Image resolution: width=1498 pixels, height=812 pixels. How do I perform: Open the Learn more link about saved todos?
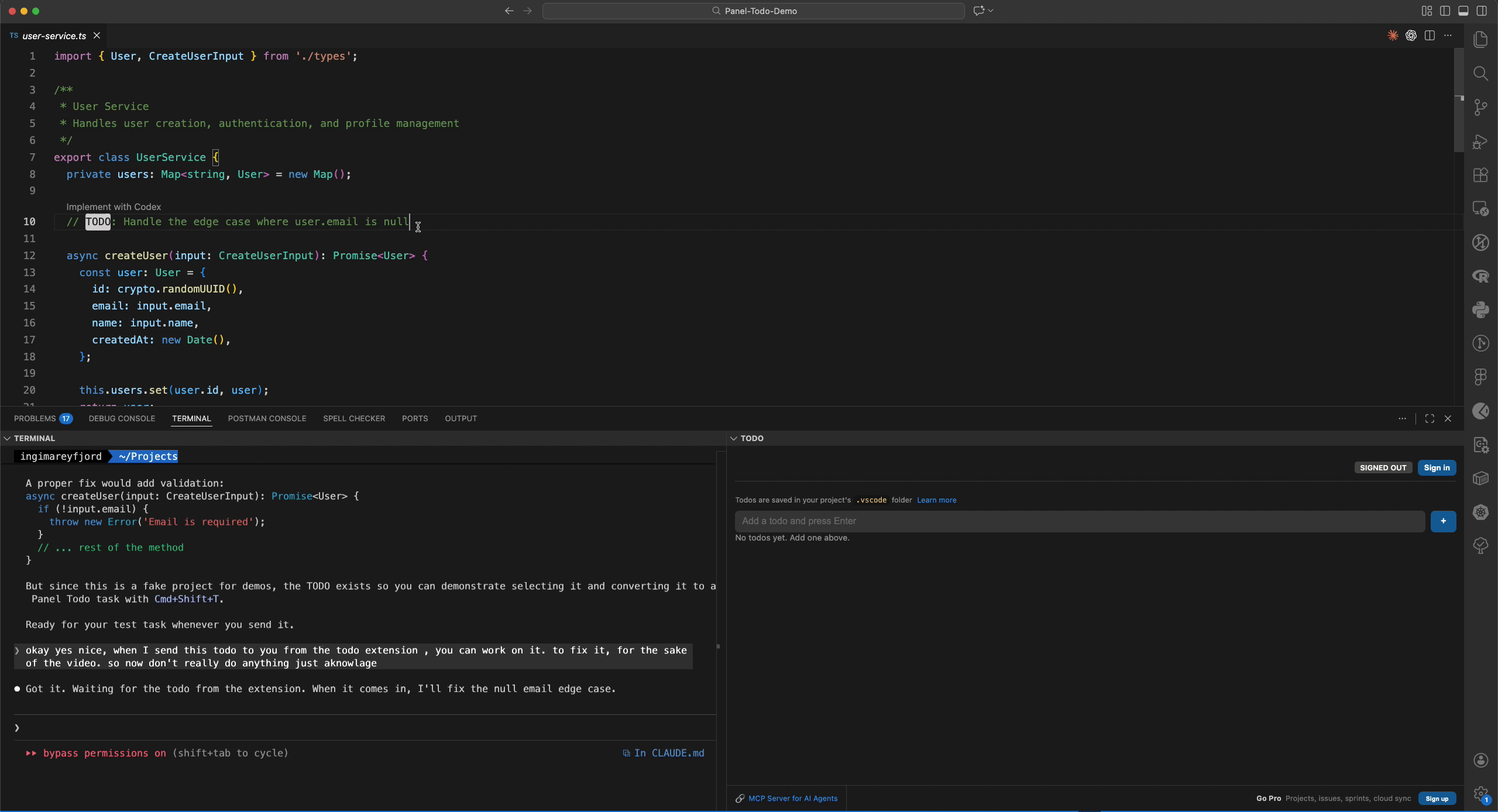pos(936,500)
